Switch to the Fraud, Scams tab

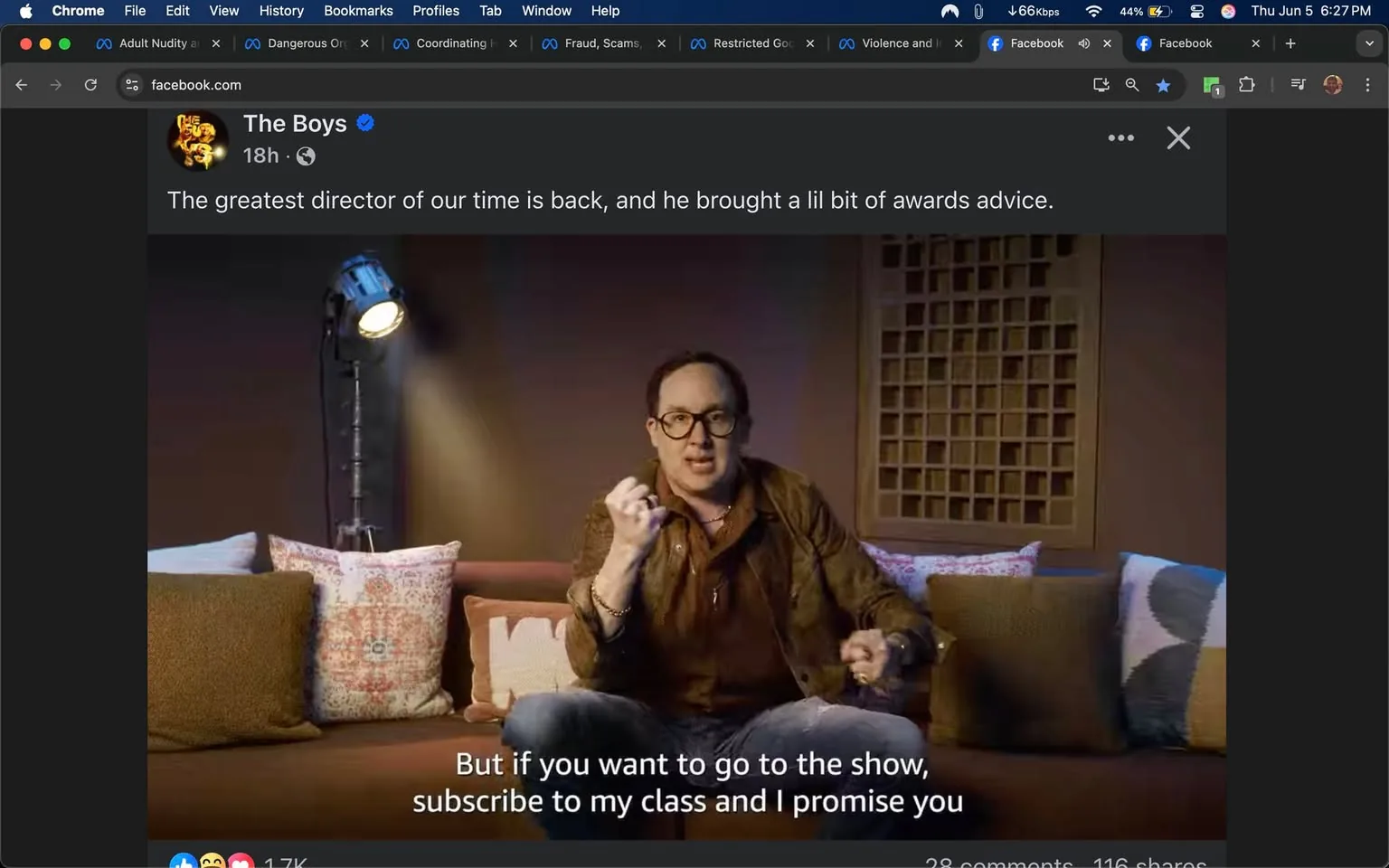coord(602,42)
